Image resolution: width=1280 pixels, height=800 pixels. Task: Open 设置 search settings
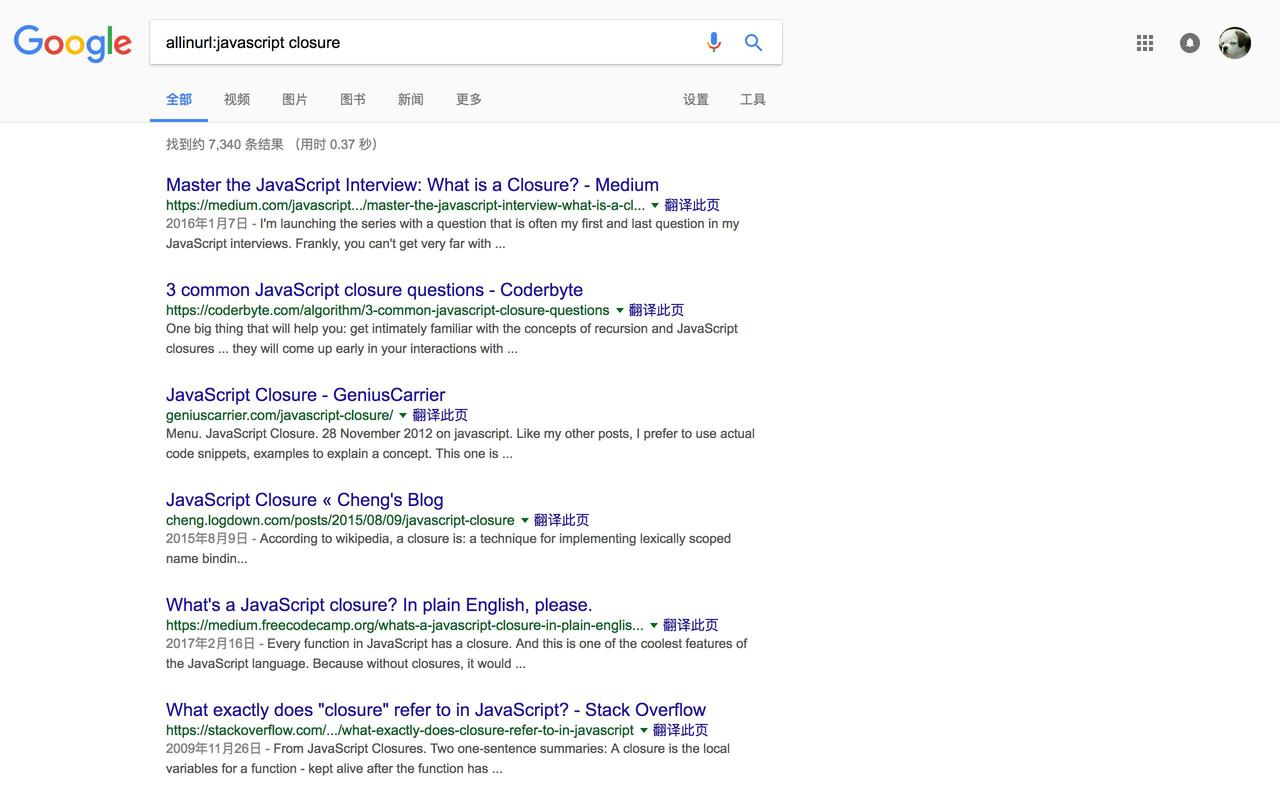click(x=696, y=99)
